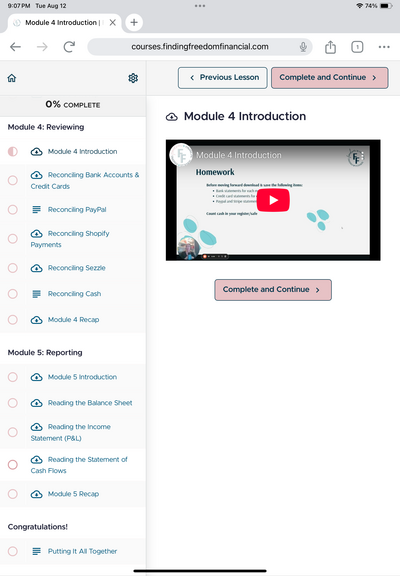The image size is (400, 576).
Task: Open the Reconciling Cash lesson
Action: (74, 294)
